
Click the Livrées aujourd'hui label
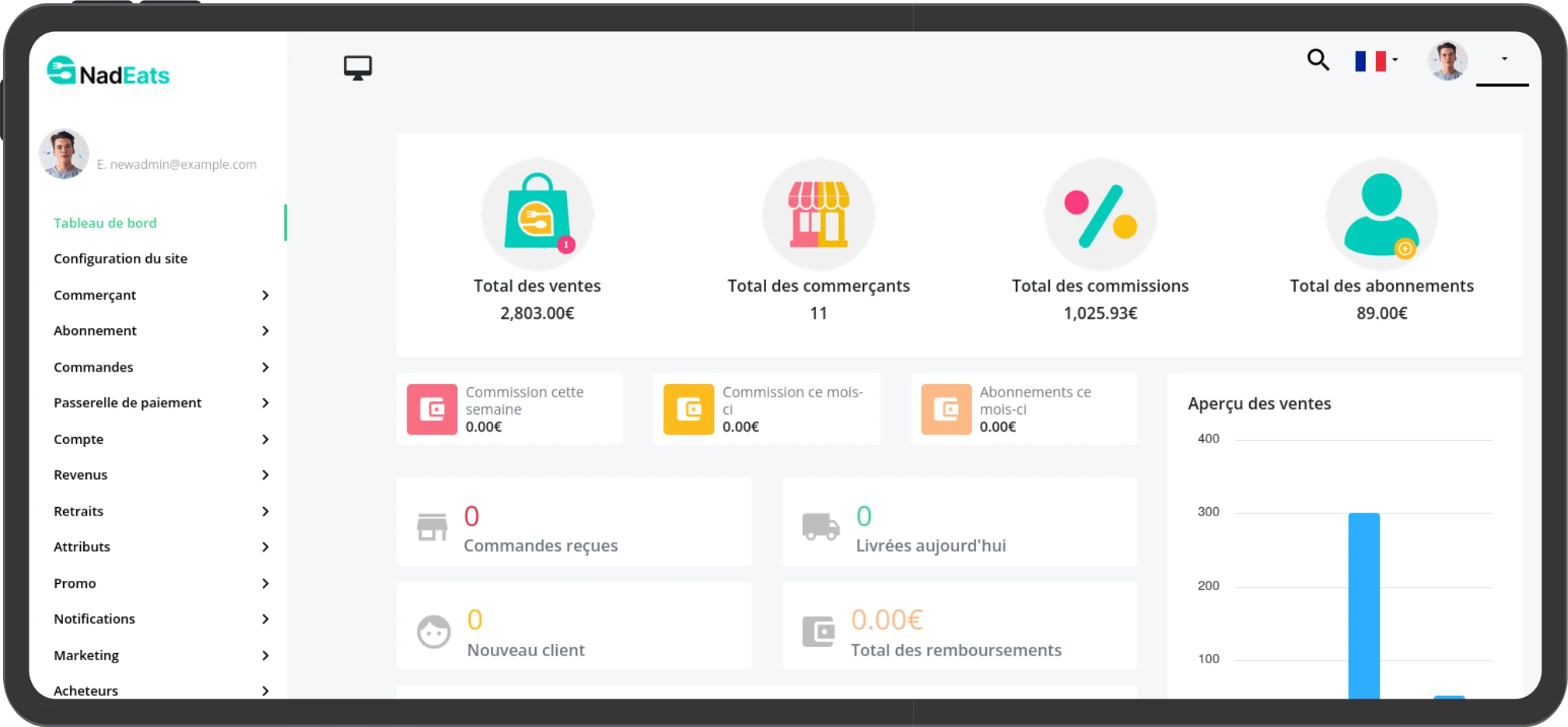click(931, 546)
